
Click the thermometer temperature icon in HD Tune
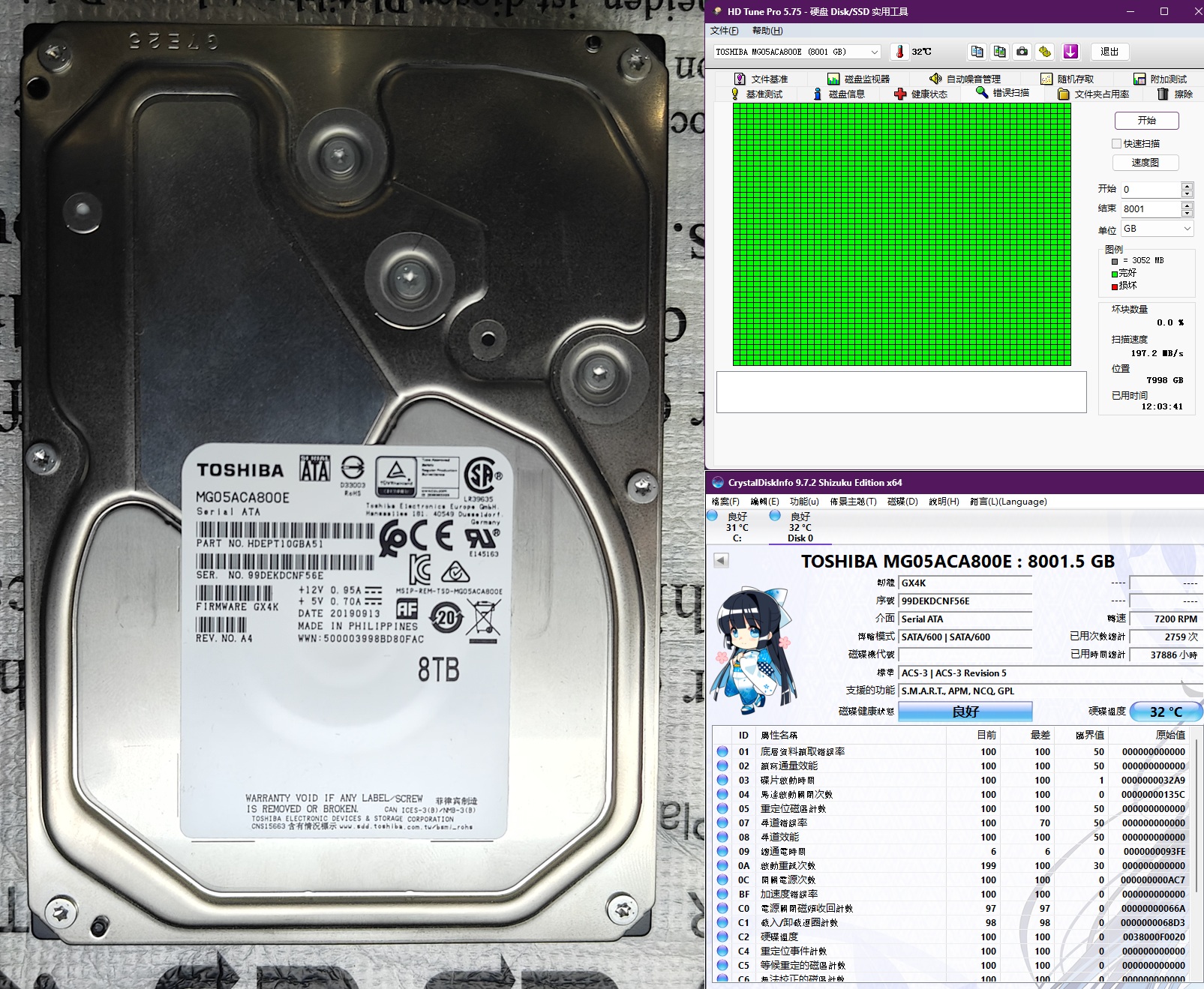(x=899, y=52)
